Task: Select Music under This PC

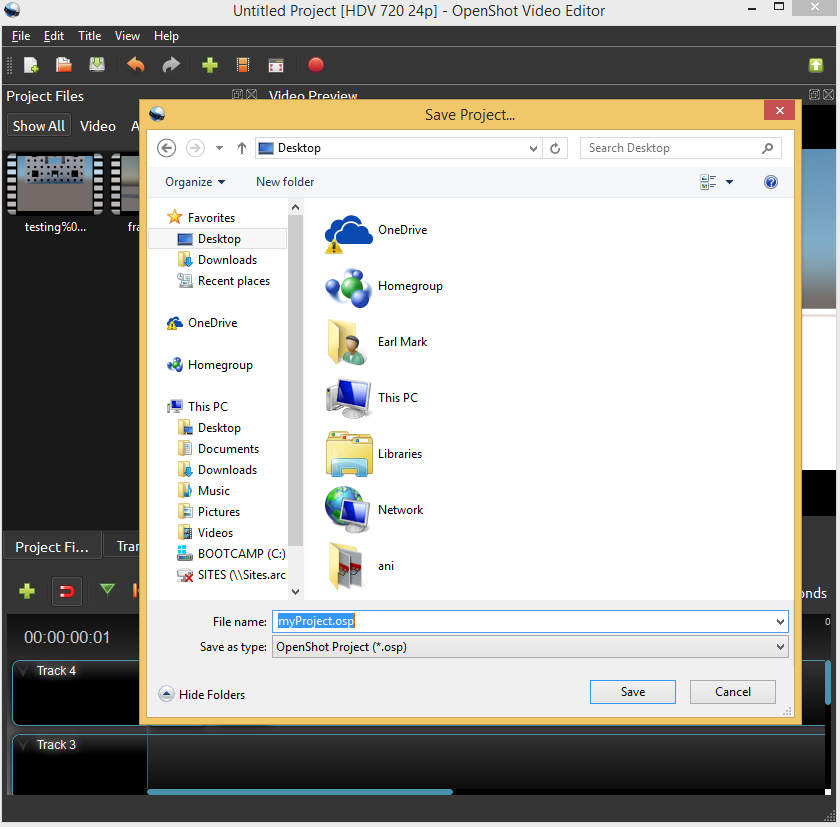Action: [x=204, y=491]
